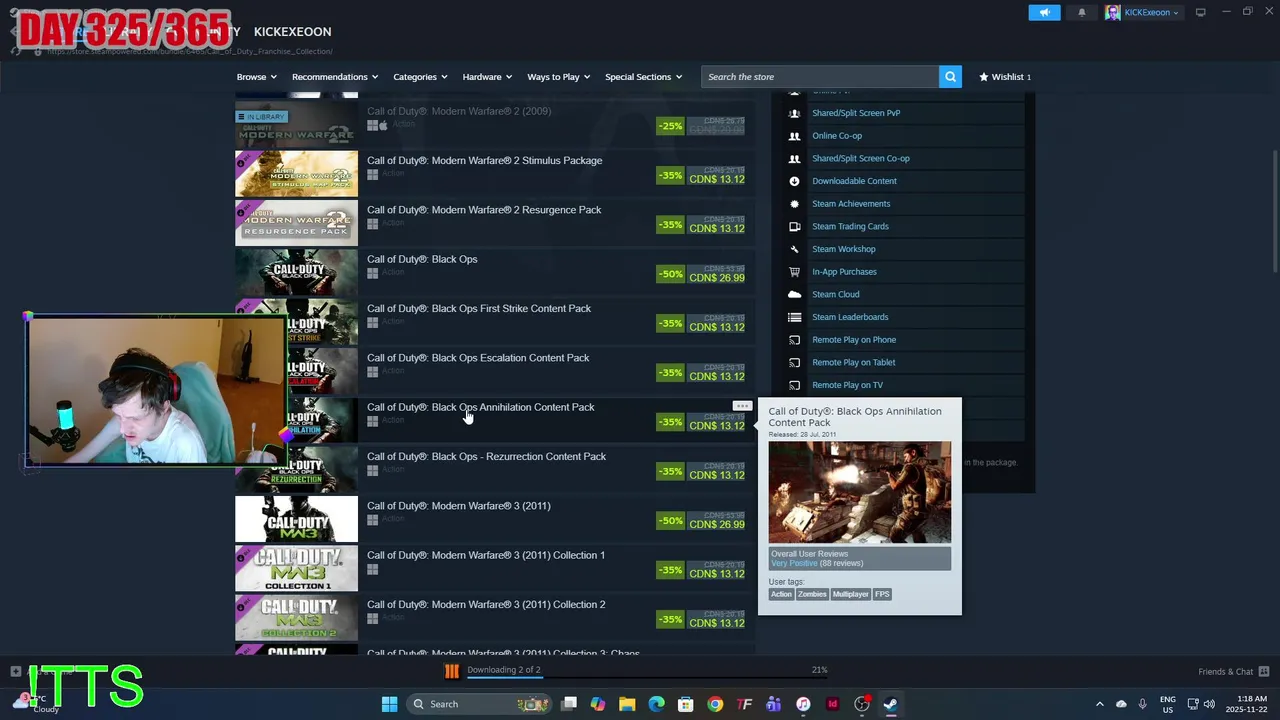Click the Steam Cloud feature link
This screenshot has height=720, width=1280.
[836, 294]
